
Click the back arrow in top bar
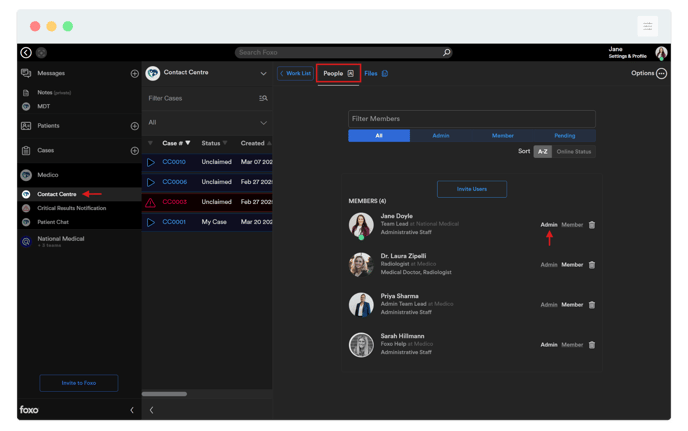(26, 53)
